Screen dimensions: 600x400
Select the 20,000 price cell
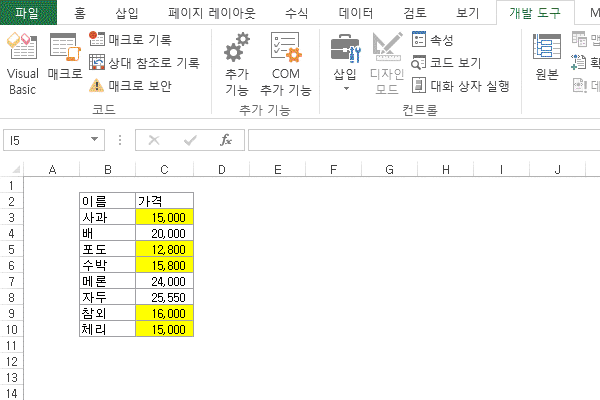pos(165,233)
